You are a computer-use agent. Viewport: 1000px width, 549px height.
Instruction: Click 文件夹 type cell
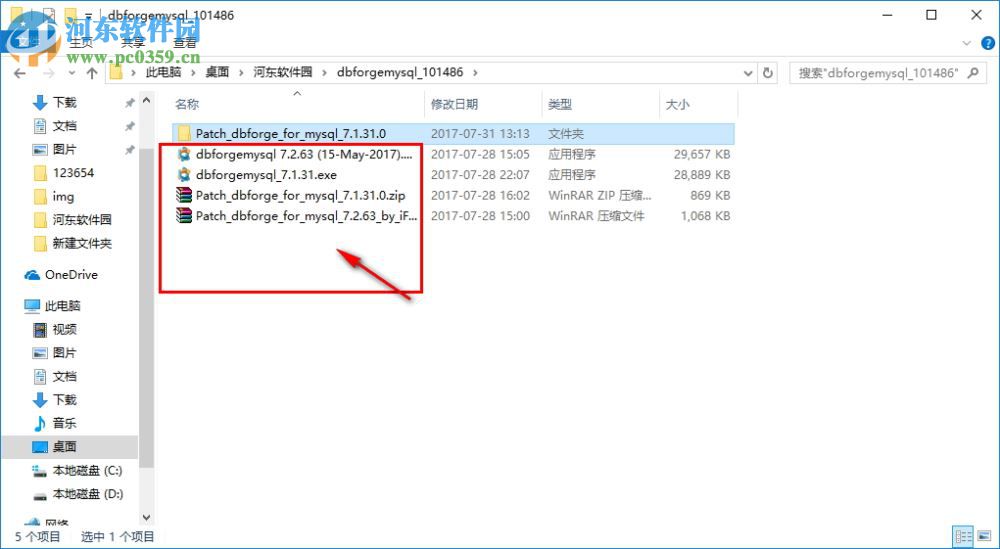[566, 134]
